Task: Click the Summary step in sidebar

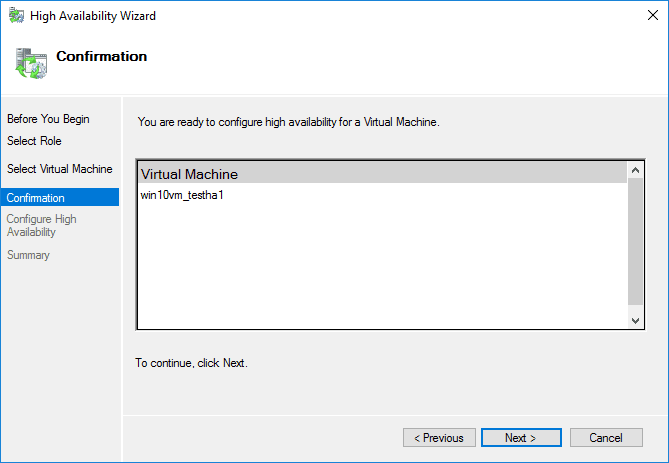Action: [x=28, y=255]
